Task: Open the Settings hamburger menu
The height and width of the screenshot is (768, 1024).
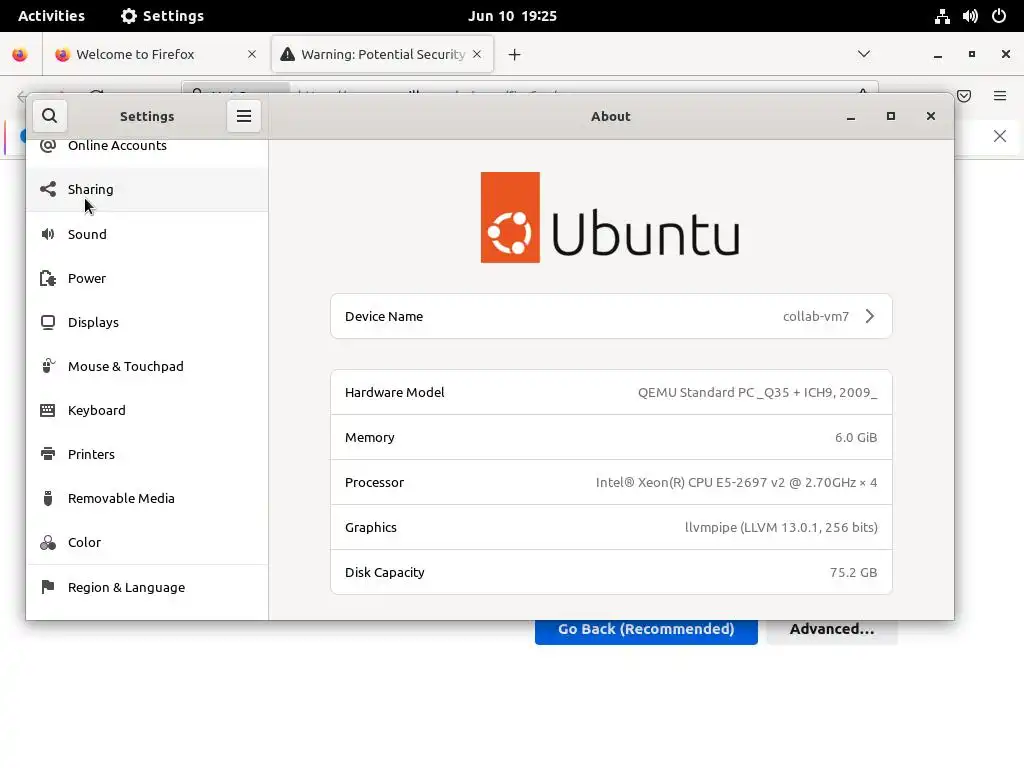Action: pos(244,116)
